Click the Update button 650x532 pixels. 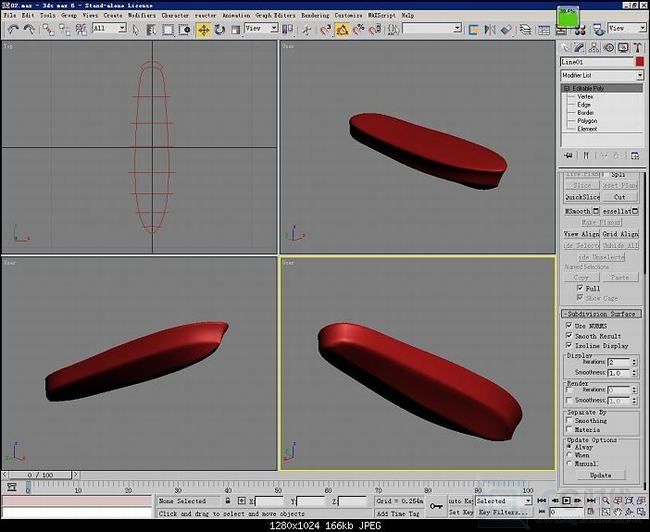(x=601, y=475)
